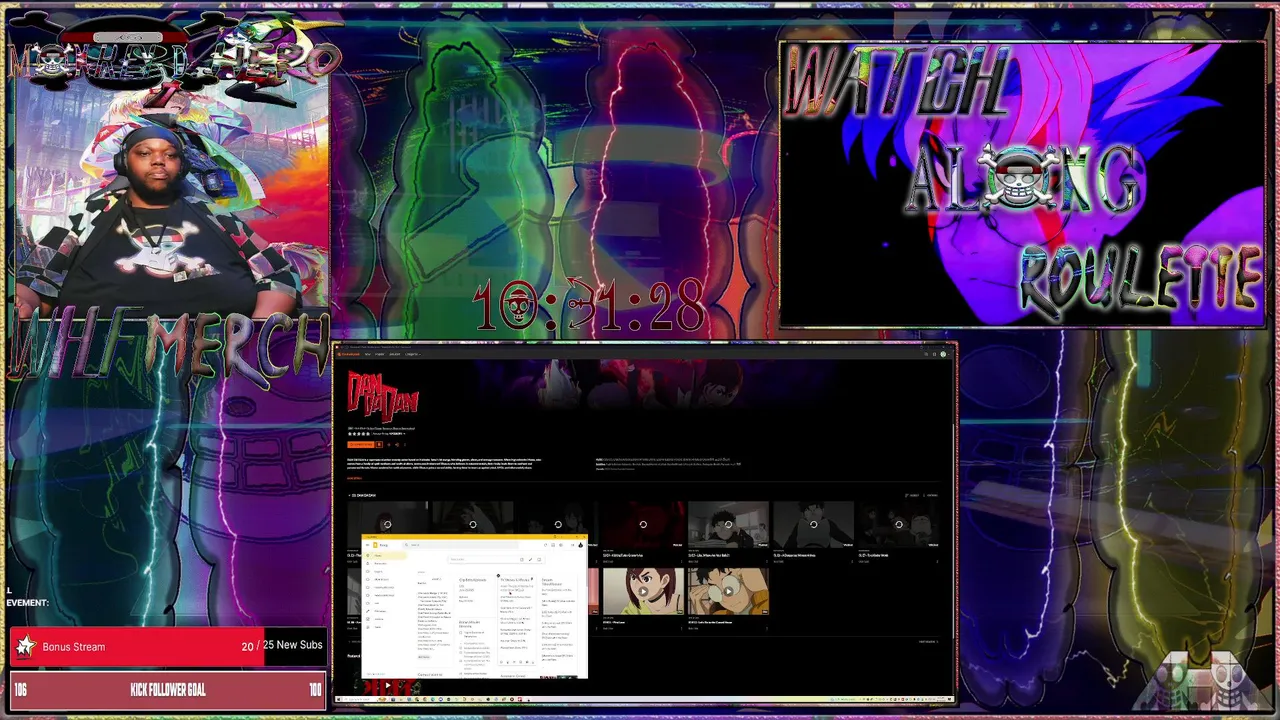
Task: Open Keep settings gear icon
Action: click(x=561, y=545)
